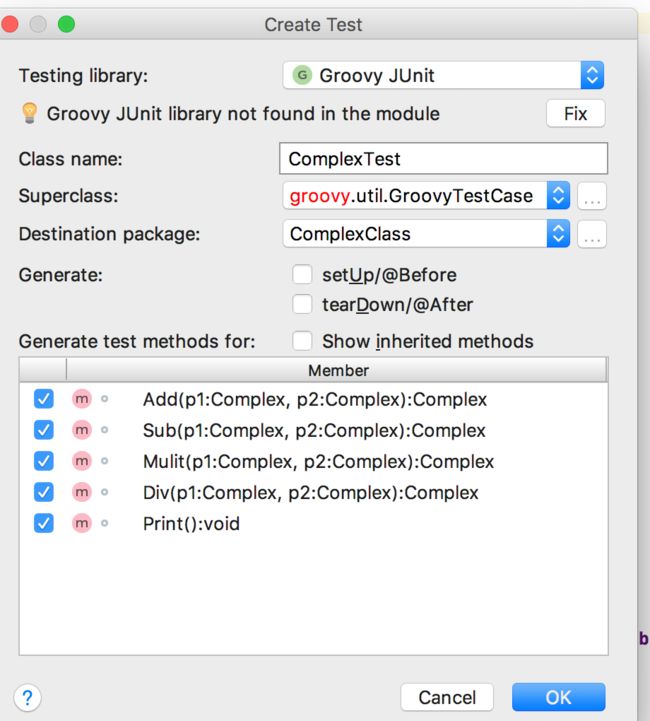This screenshot has width=650, height=721.
Task: Expand the Superclass combo box arrow
Action: coord(558,195)
